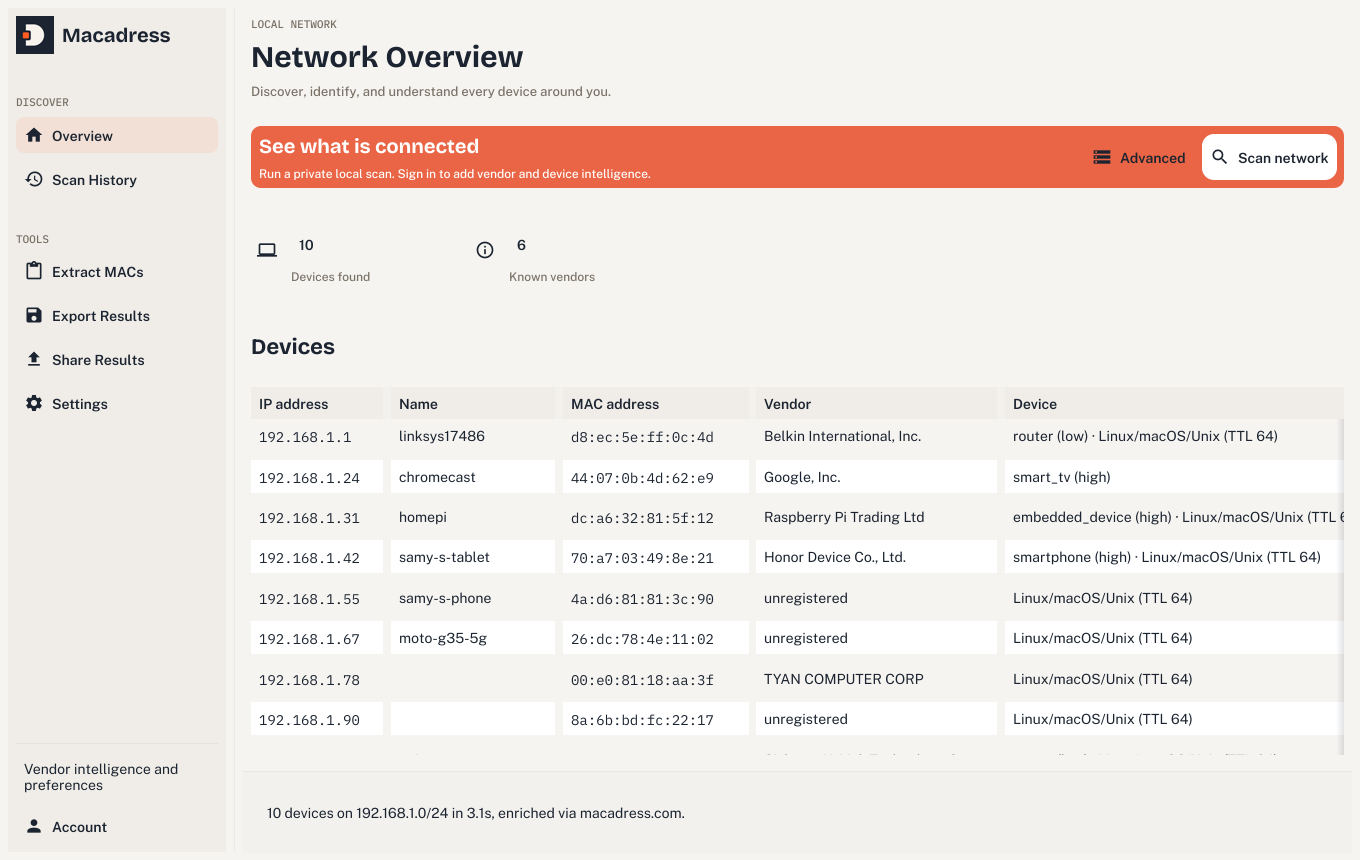Click the Scan History clock icon
This screenshot has width=1360, height=860.
pos(34,180)
